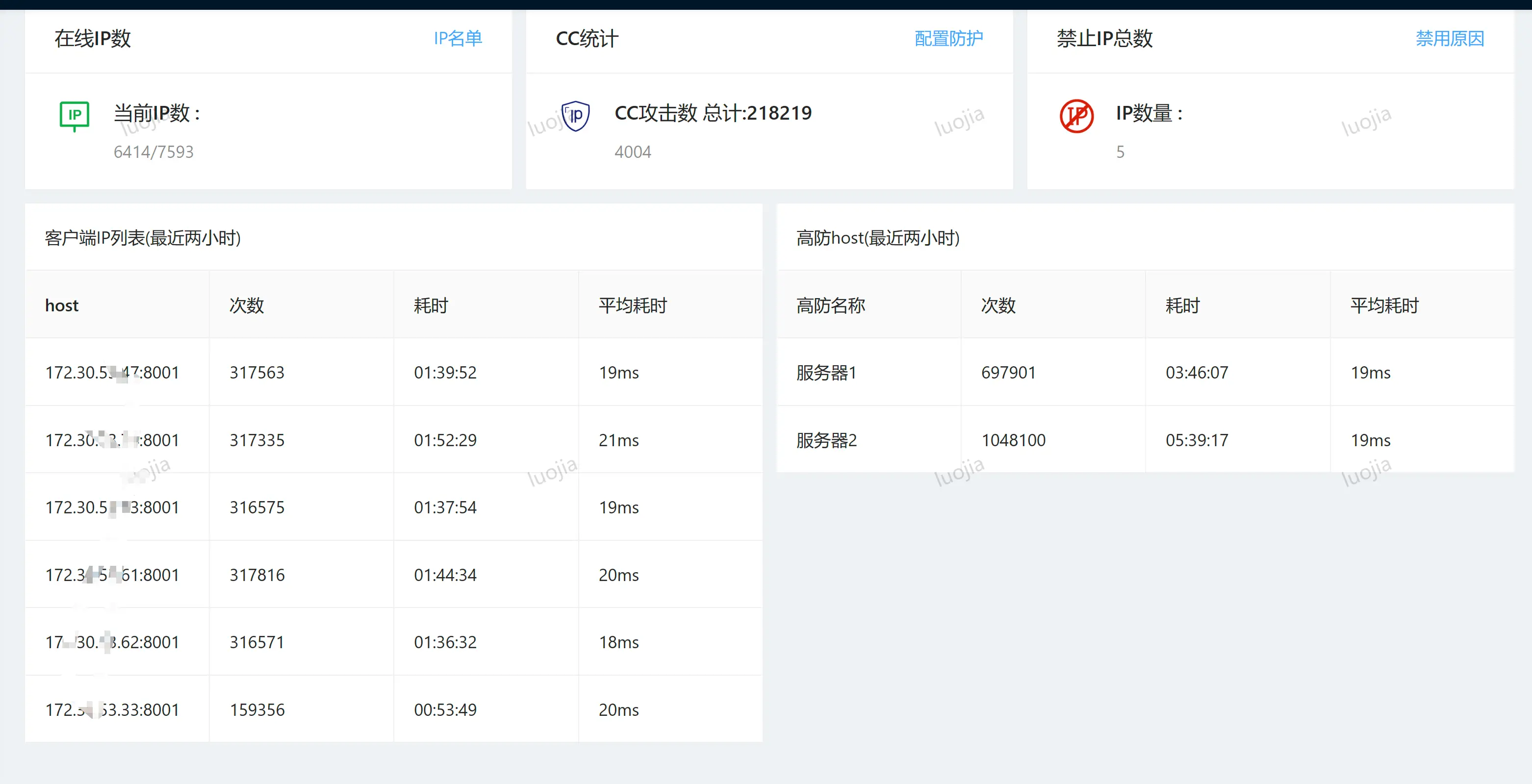This screenshot has width=1532, height=784.
Task: Click 次数 header in 高防host table
Action: [x=998, y=305]
